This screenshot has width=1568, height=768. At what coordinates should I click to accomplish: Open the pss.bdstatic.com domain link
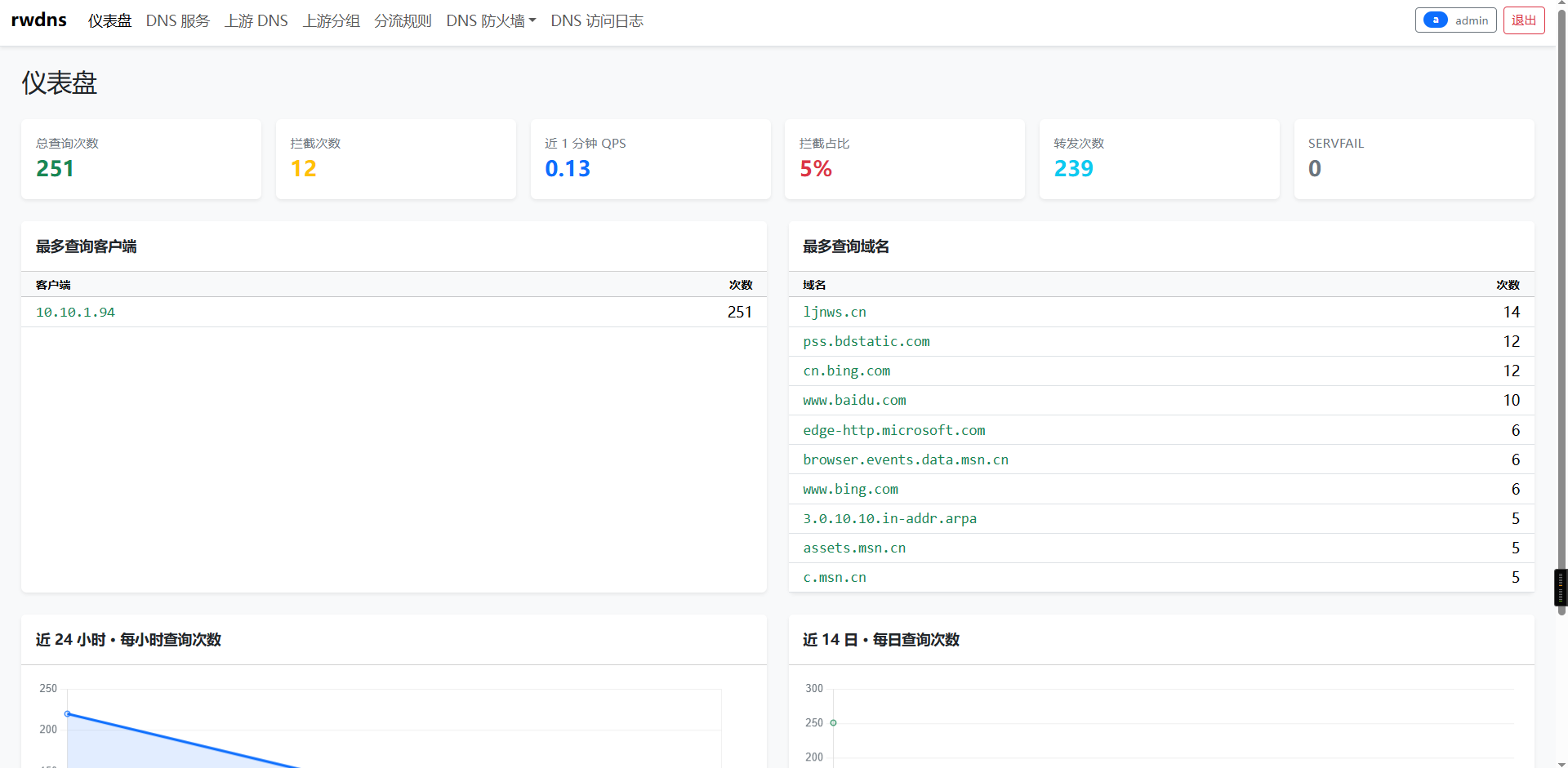coord(866,342)
